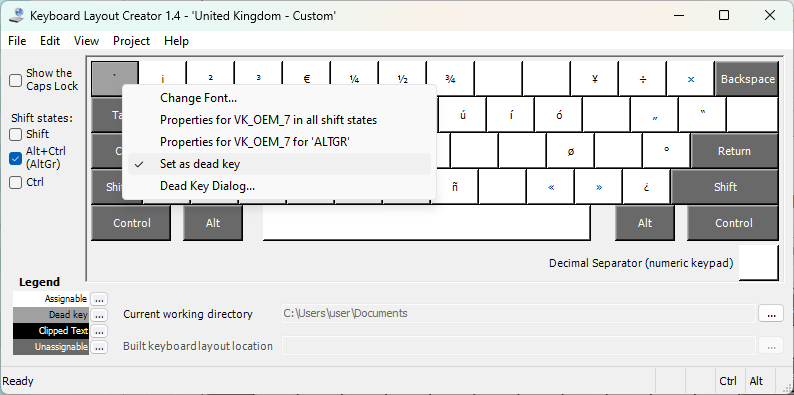Enable the Shift shift state checkbox
Viewport: 794px width, 395px height.
[x=16, y=134]
